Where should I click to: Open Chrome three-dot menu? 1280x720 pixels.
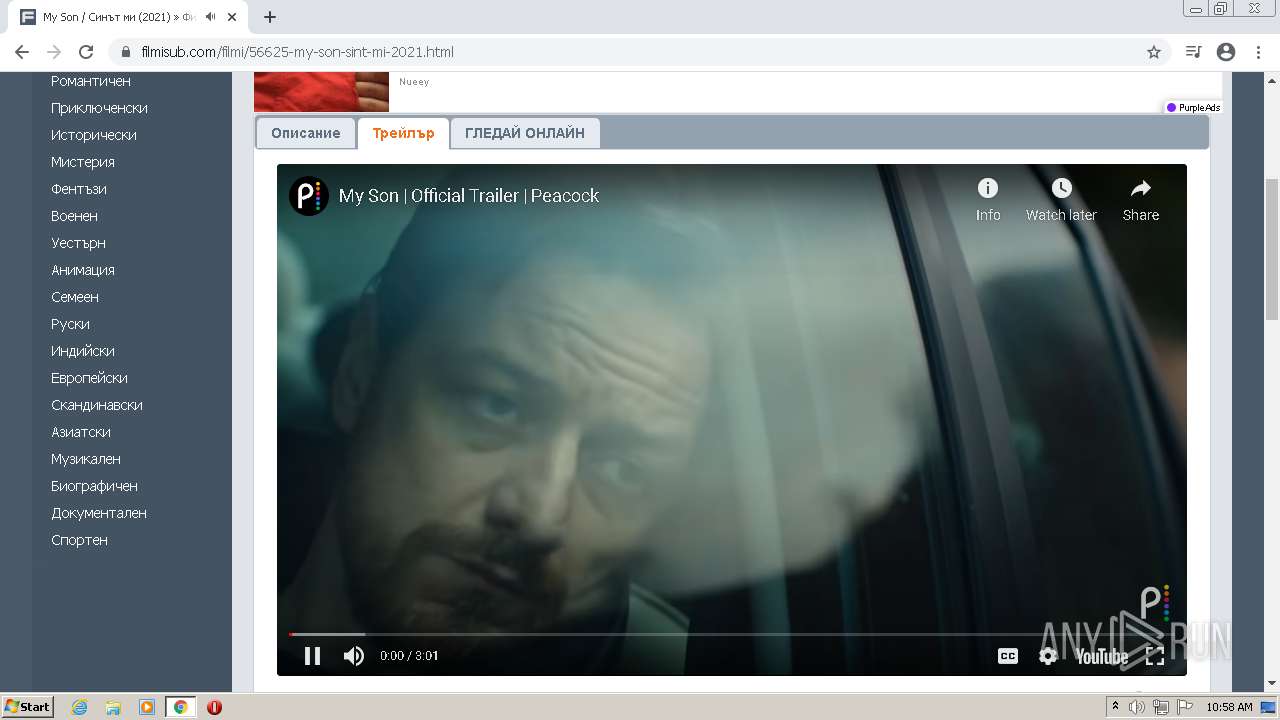click(1259, 52)
